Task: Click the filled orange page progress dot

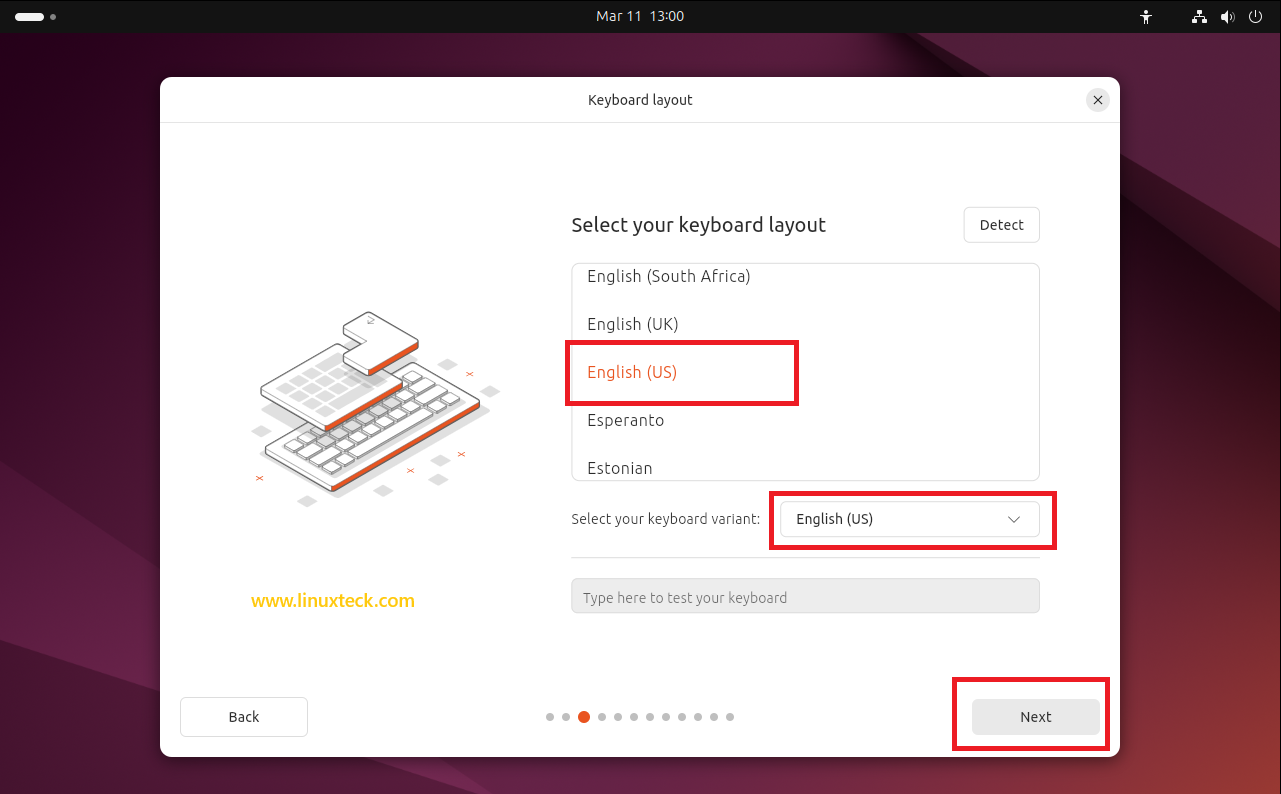Action: tap(584, 717)
